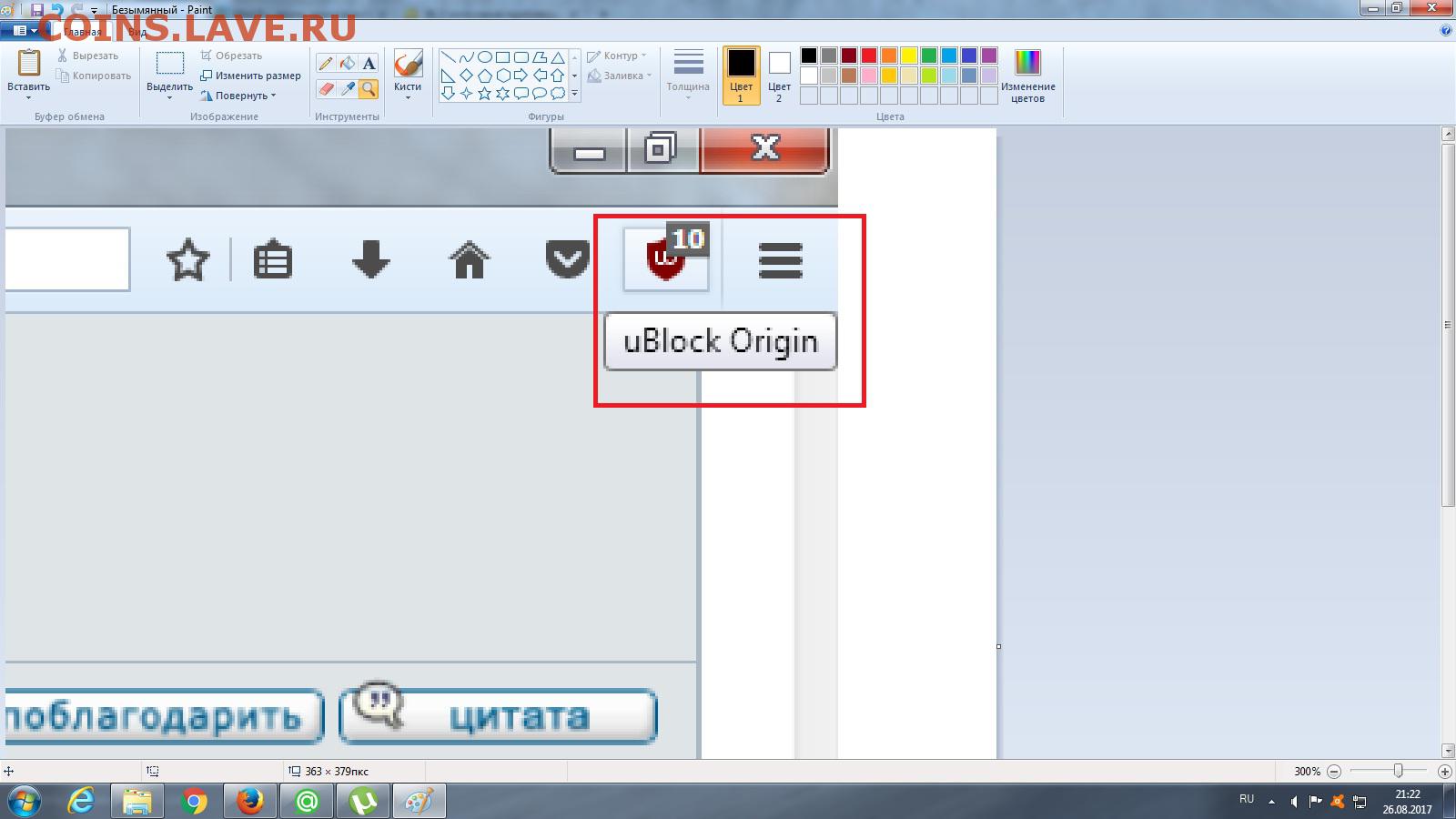Image resolution: width=1456 pixels, height=819 pixels.
Task: Choose the Diamond shape
Action: click(466, 76)
